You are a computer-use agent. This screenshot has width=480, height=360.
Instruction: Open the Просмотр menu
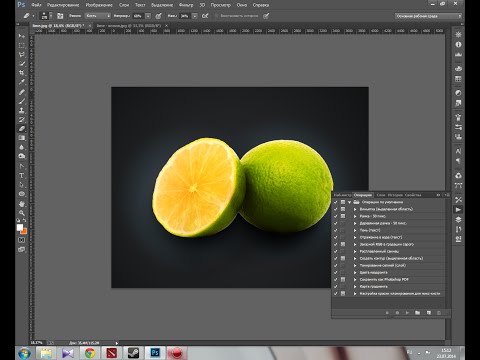[x=220, y=5]
